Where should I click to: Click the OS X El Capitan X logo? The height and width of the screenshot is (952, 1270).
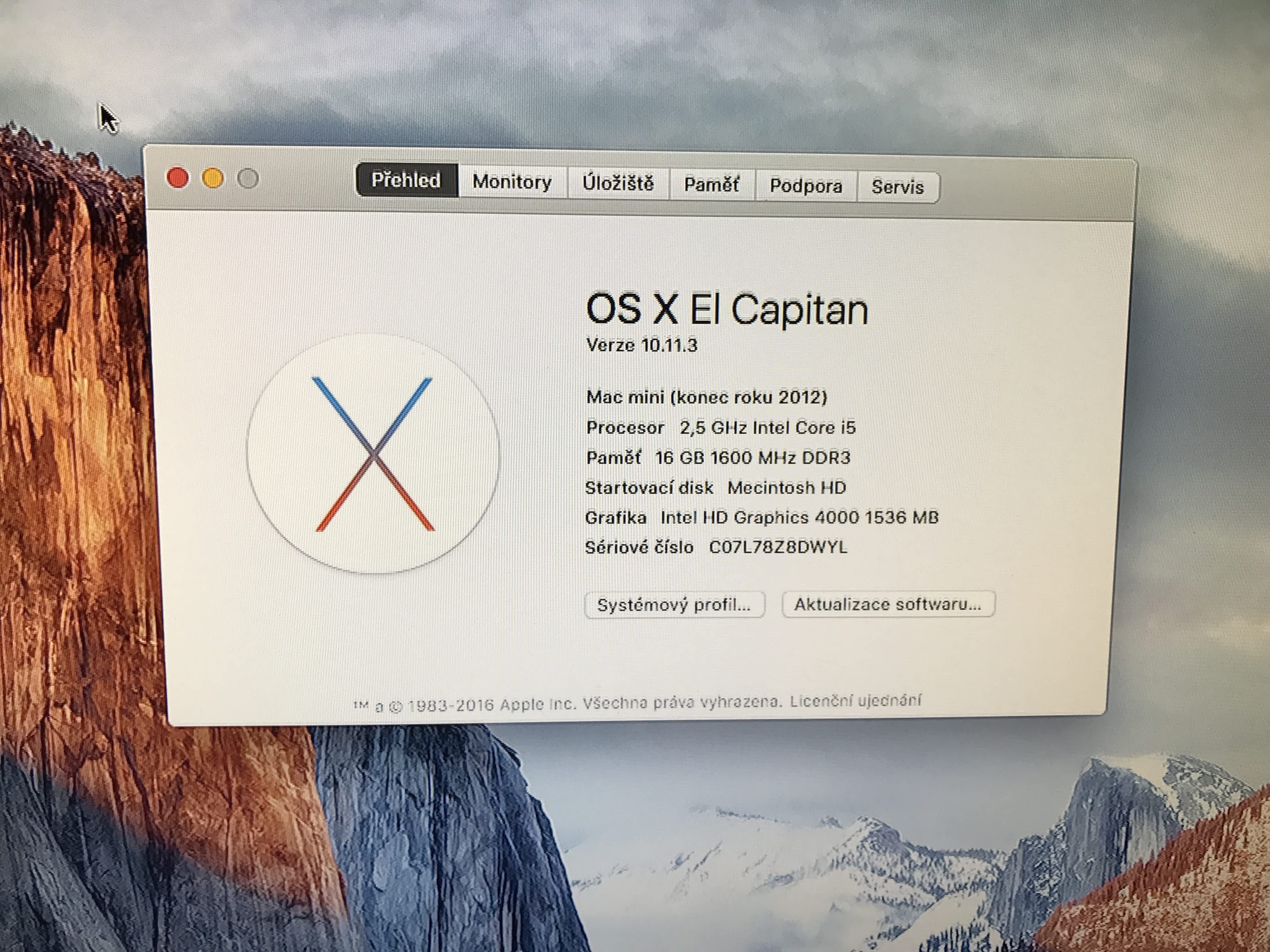click(x=373, y=453)
